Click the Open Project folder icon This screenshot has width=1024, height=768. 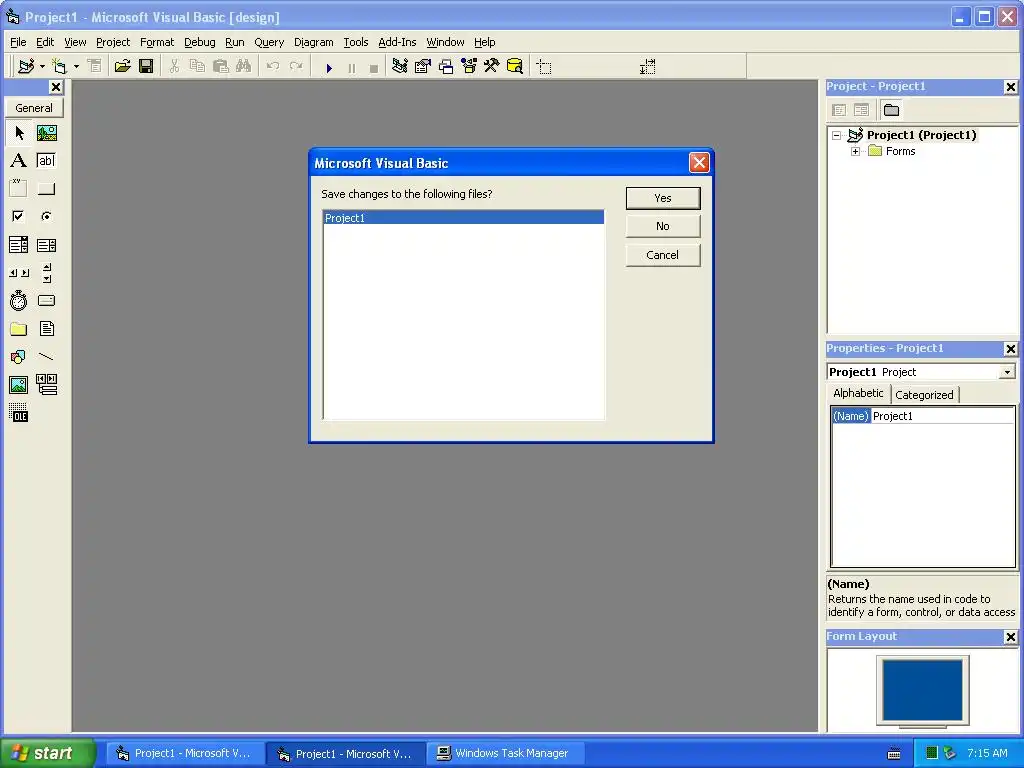click(122, 66)
